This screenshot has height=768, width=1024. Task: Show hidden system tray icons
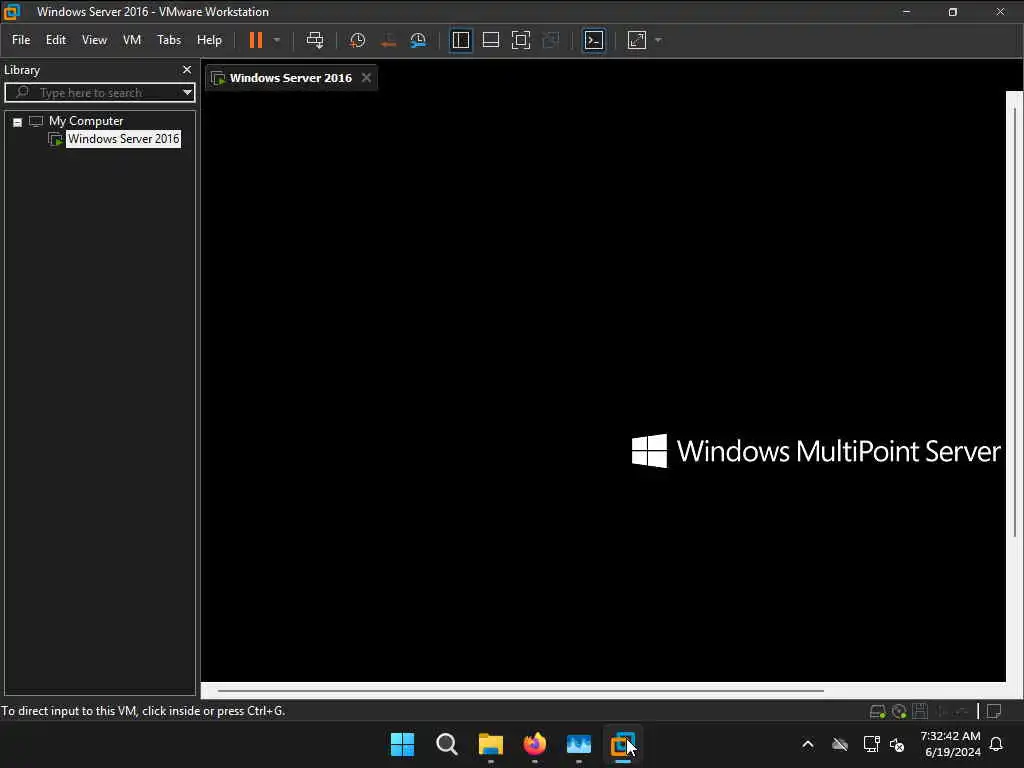[808, 744]
